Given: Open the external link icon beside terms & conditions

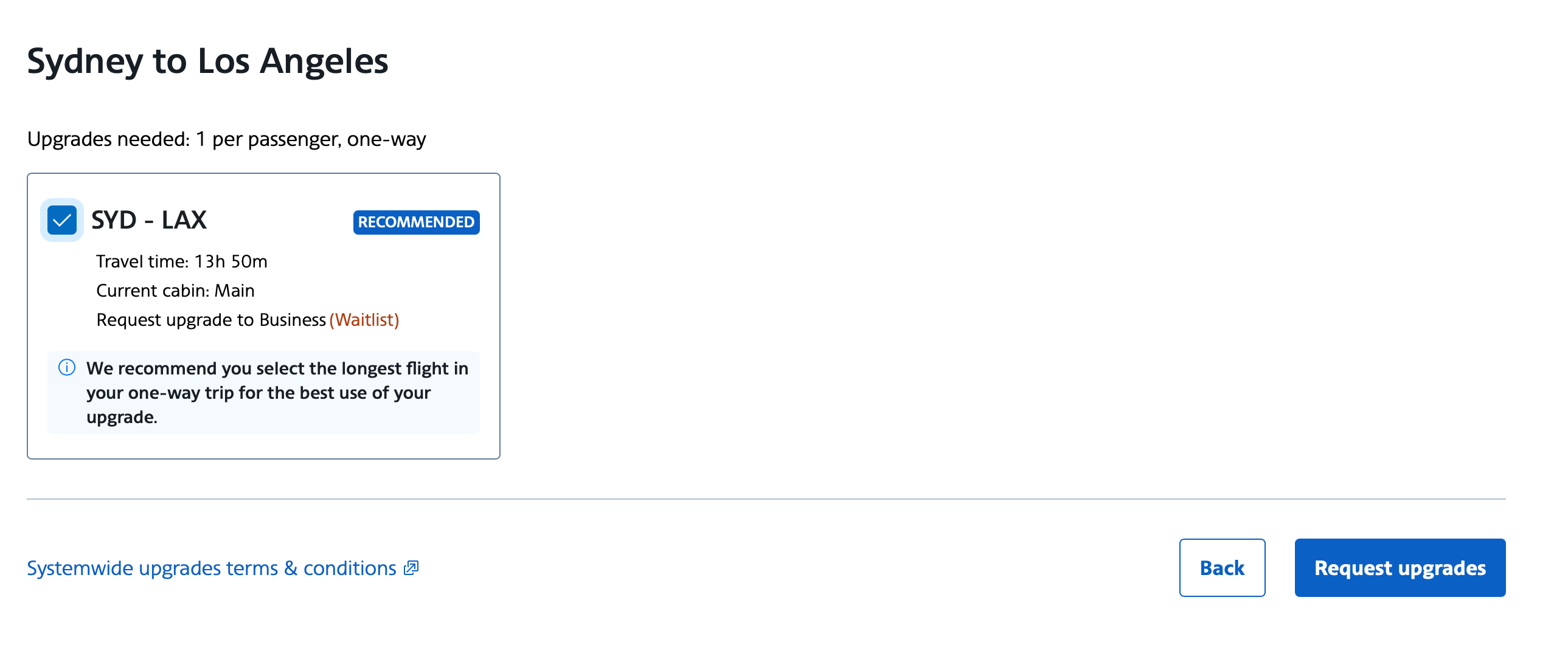Looking at the screenshot, I should point(412,567).
